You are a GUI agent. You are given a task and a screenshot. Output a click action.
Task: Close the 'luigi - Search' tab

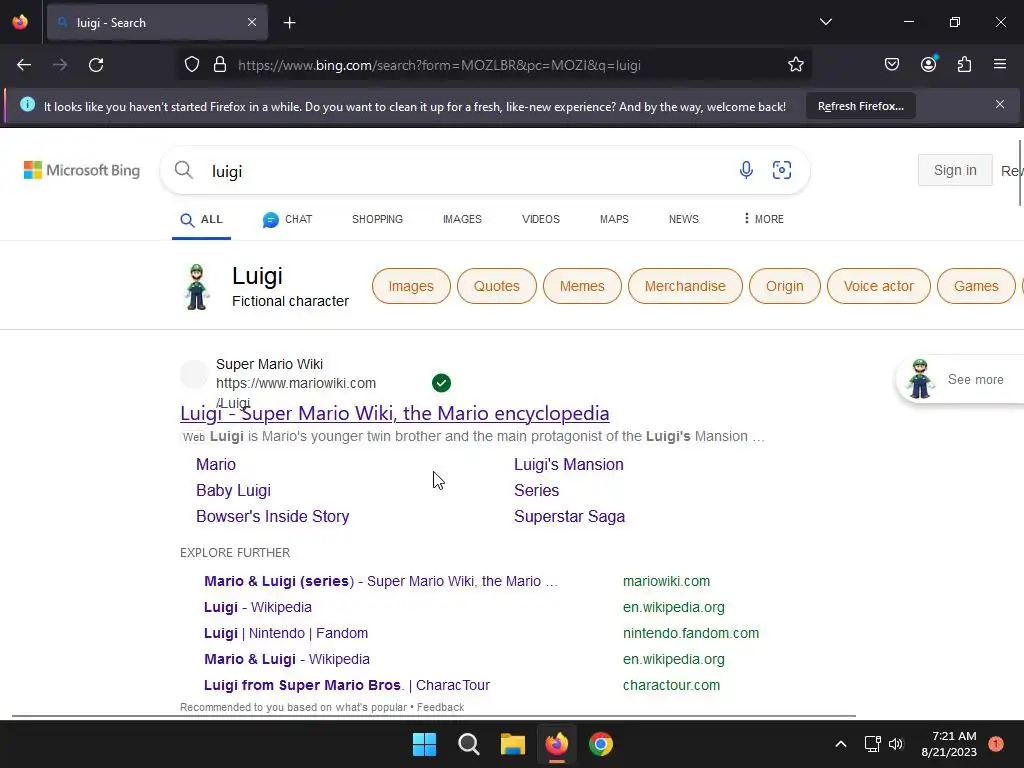point(252,22)
